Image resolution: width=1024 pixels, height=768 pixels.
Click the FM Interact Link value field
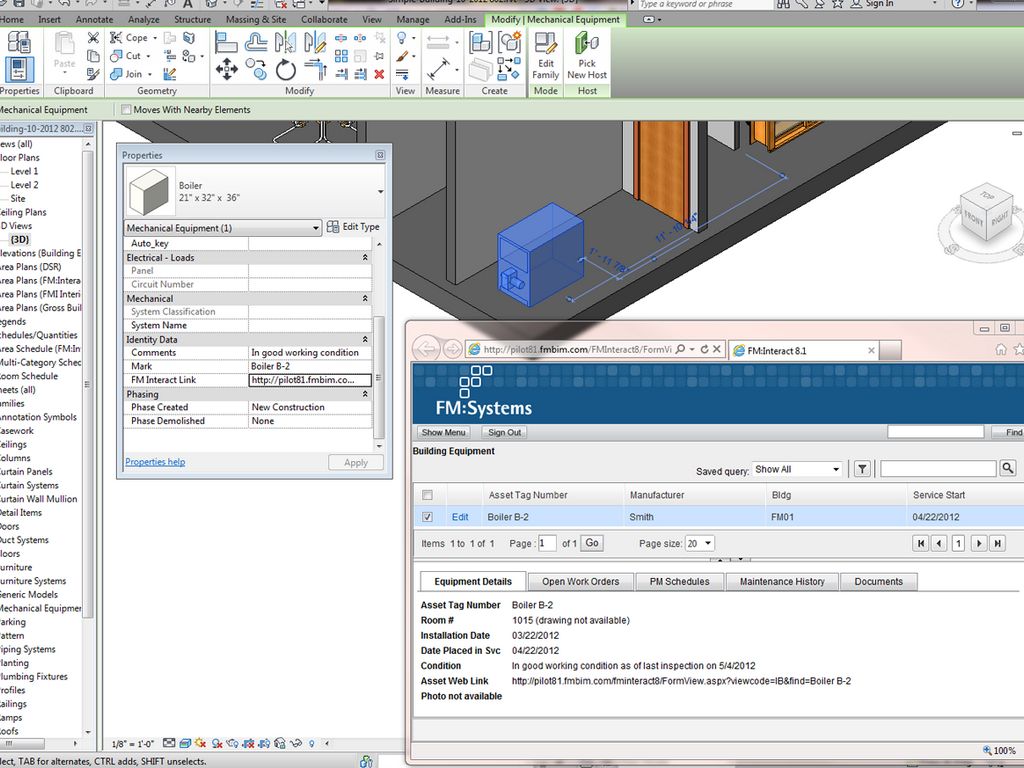click(x=310, y=380)
